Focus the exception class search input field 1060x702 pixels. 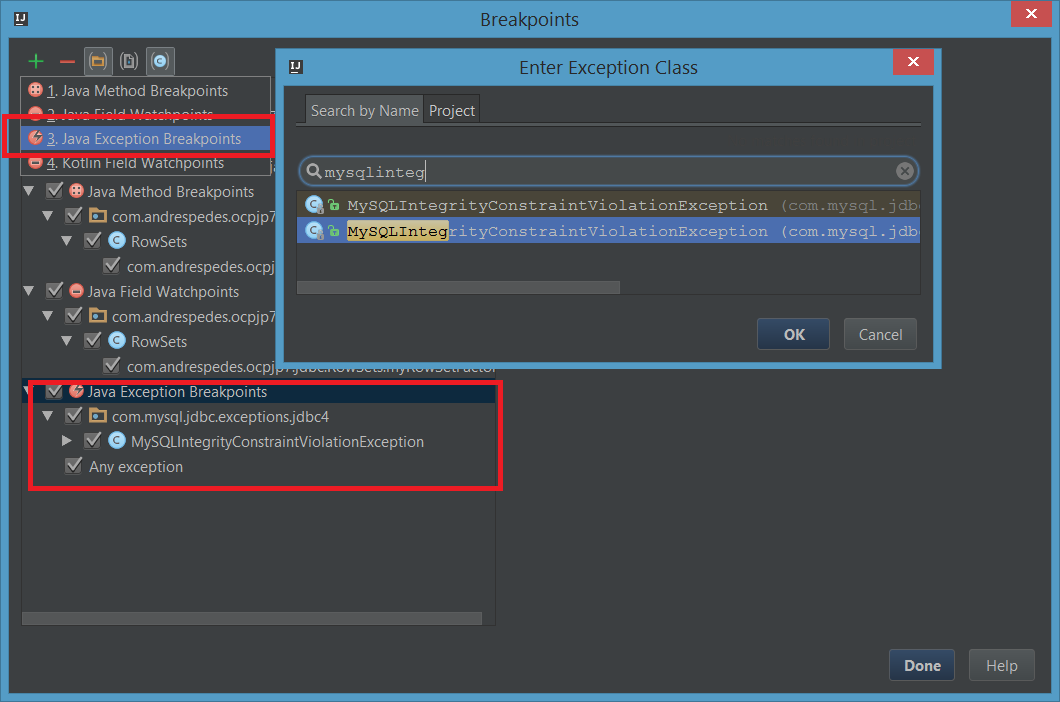click(608, 171)
